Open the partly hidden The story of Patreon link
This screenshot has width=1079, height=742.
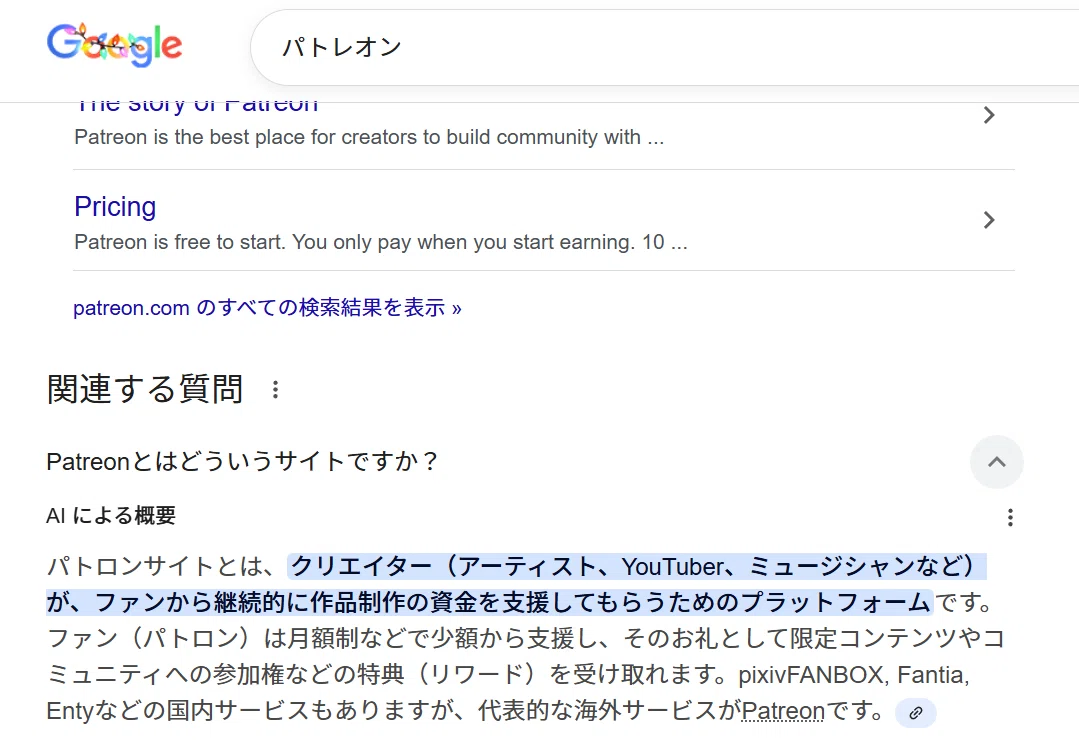pyautogui.click(x=197, y=106)
